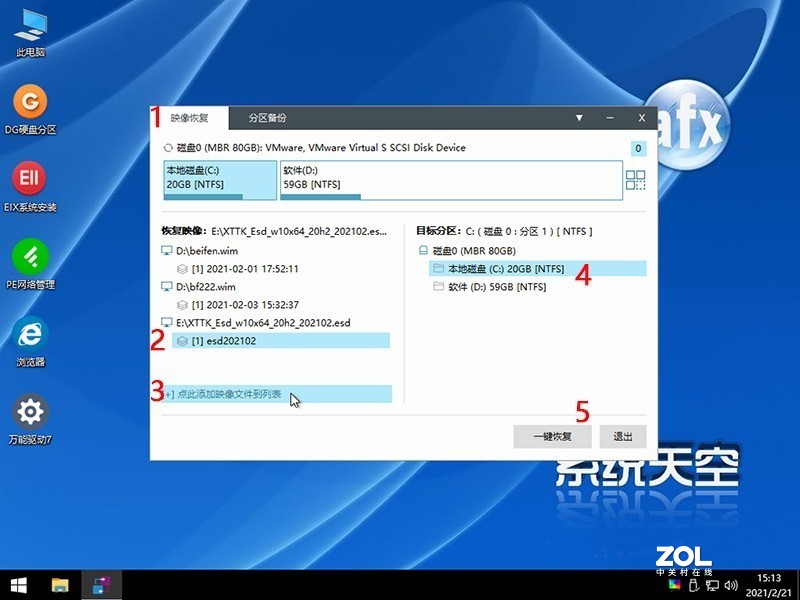Click the refresh icon beside 磁盘0
This screenshot has height=600, width=800.
(168, 148)
